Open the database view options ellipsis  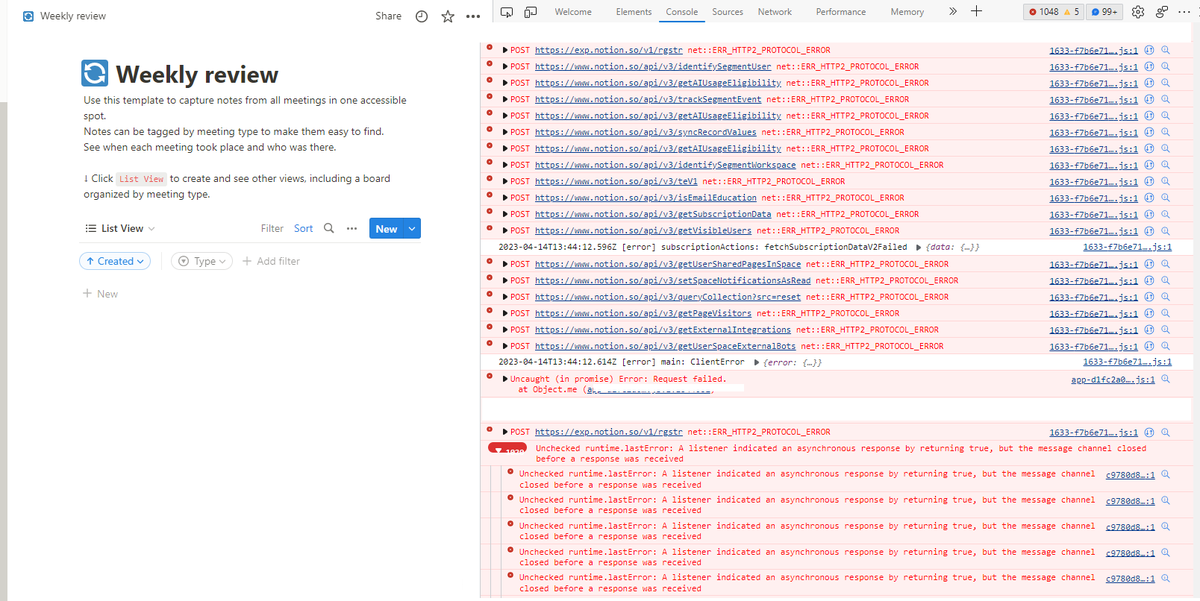(x=351, y=228)
